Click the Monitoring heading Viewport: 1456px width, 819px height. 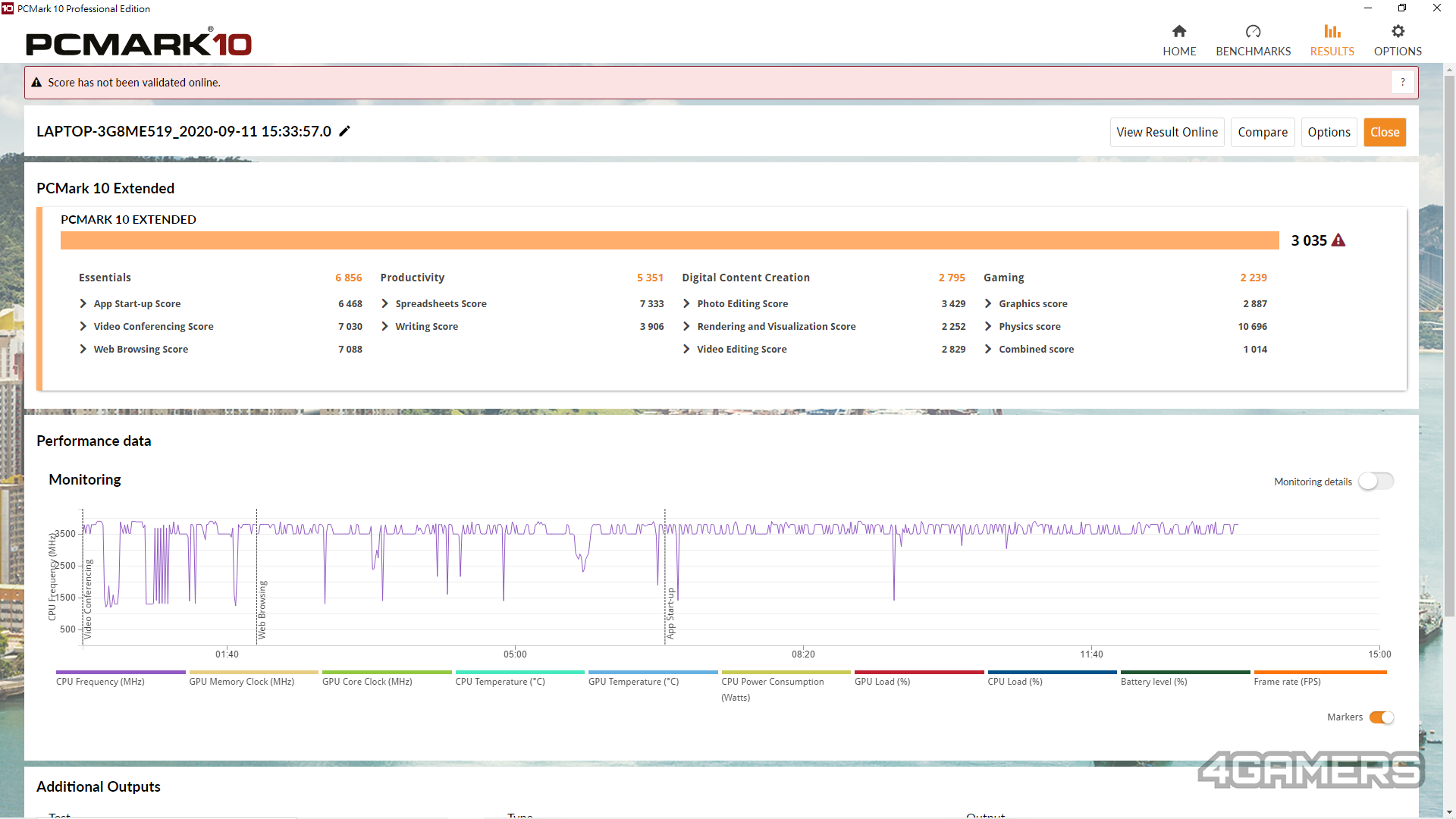[x=85, y=479]
